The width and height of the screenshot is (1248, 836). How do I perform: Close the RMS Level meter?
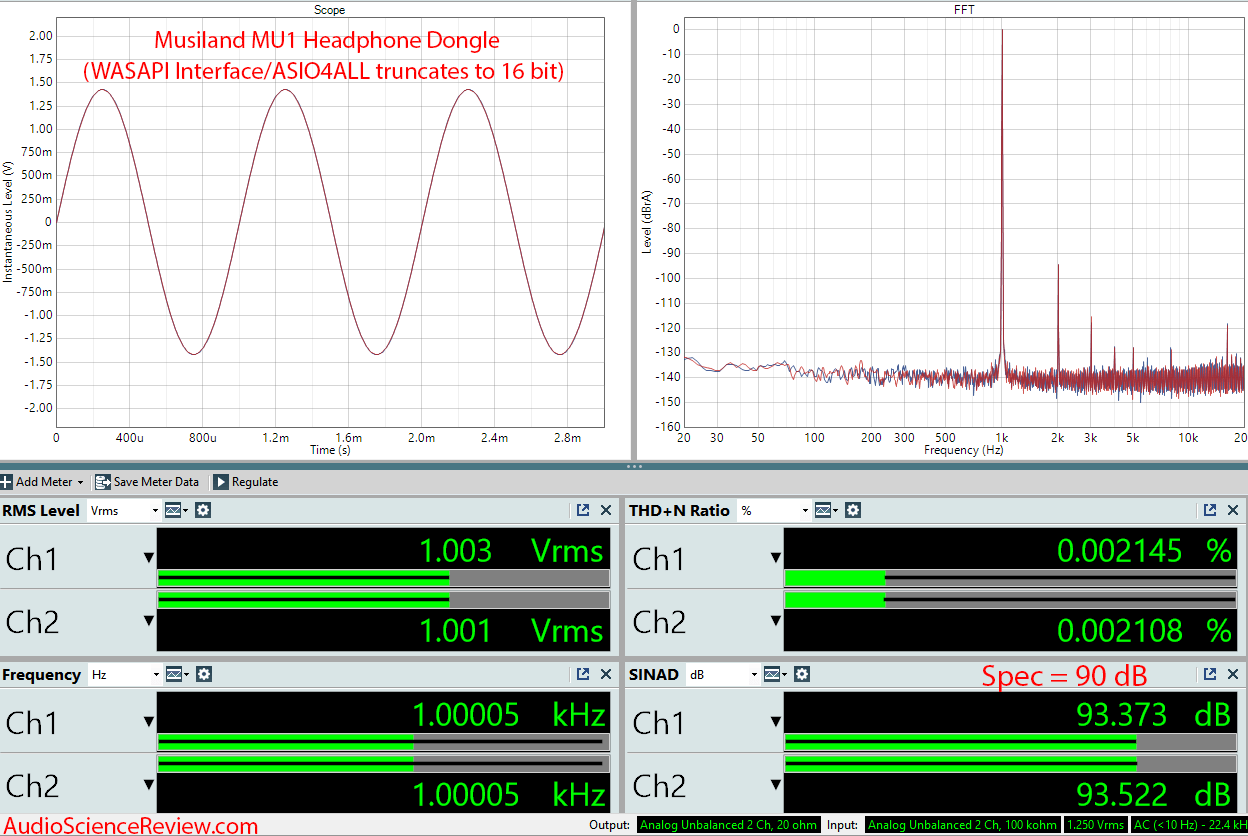tap(606, 510)
